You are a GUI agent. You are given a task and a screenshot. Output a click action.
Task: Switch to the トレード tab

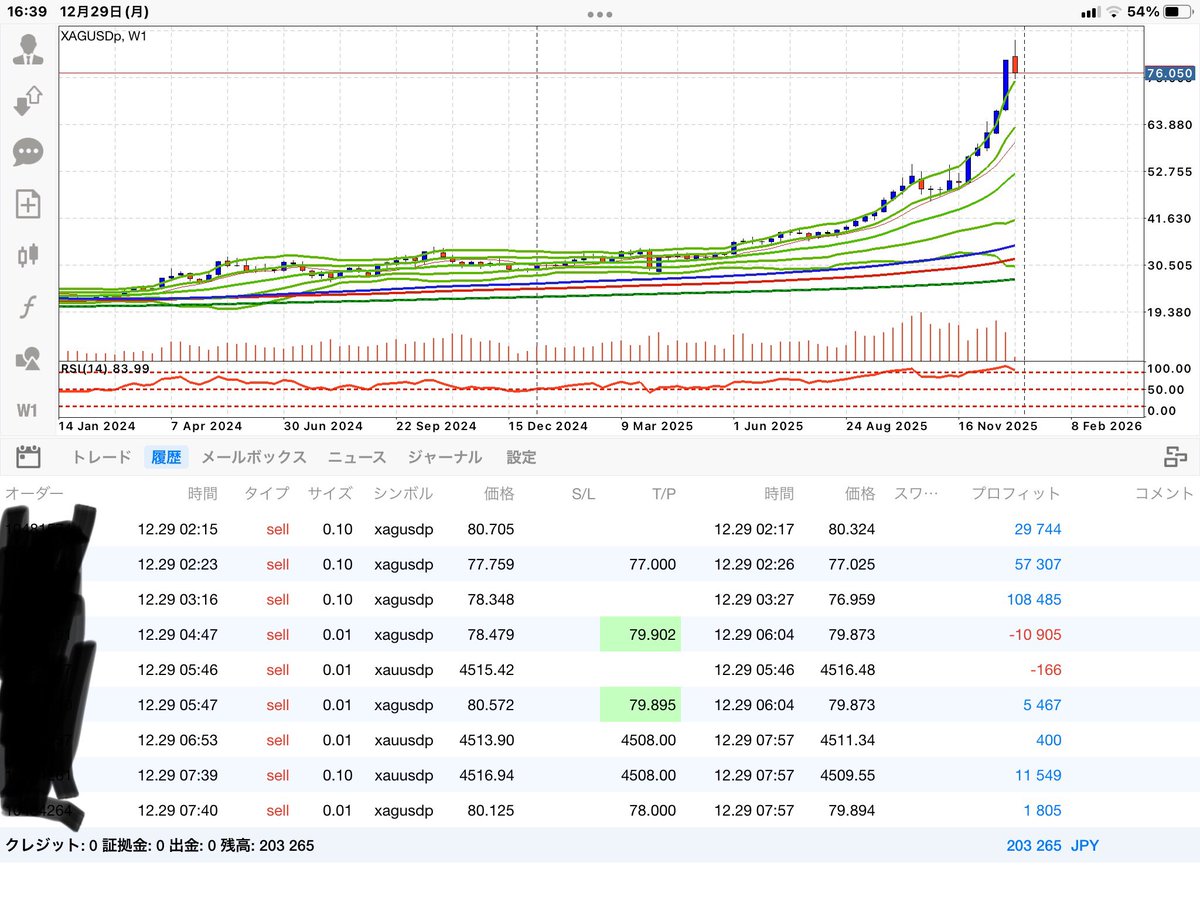point(101,457)
